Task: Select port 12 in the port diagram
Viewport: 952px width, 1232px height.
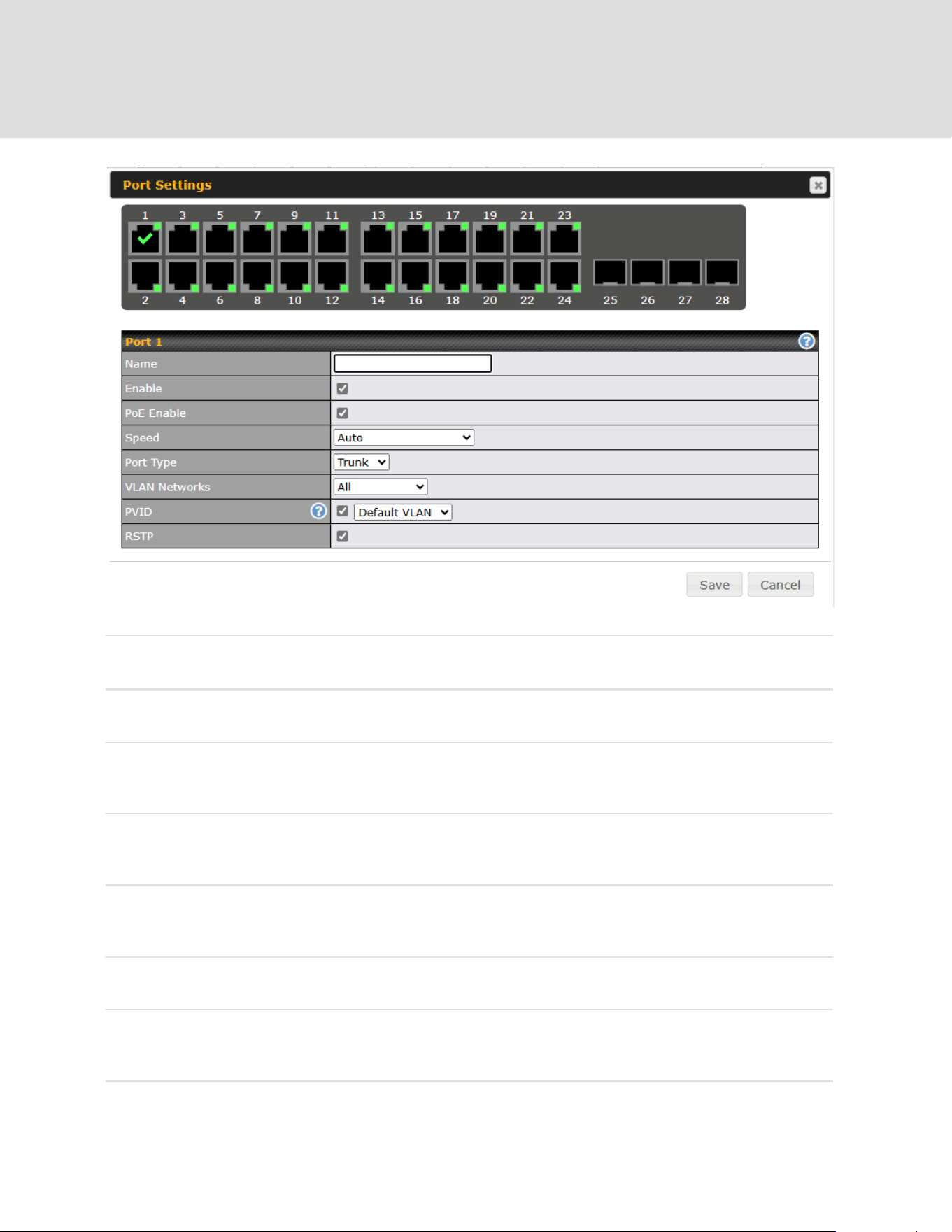Action: click(332, 276)
